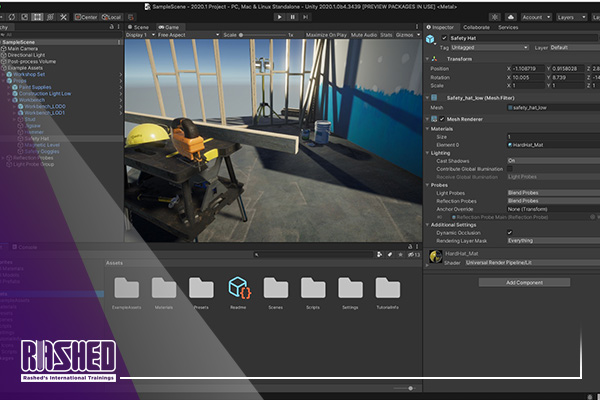Edit the Safety Hat name field
The image size is (600, 400).
coord(524,38)
